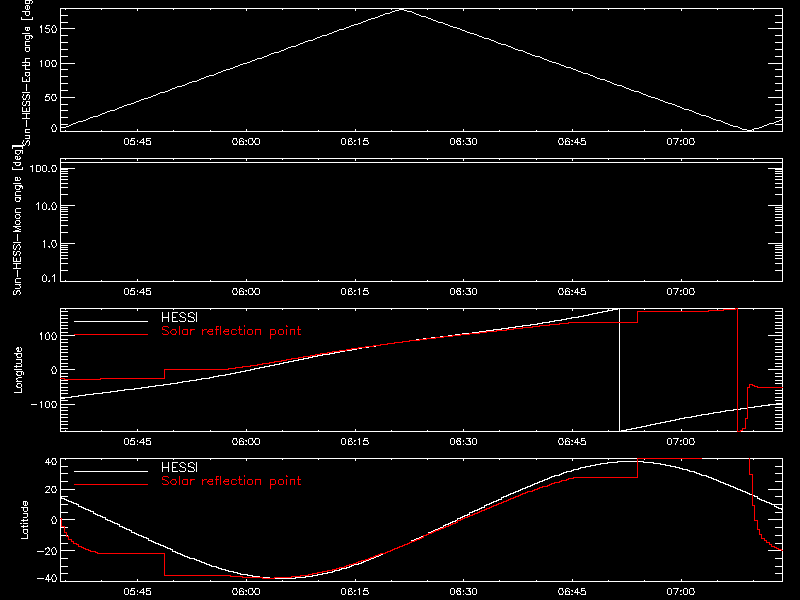Click the peak of the Sun-HESSI-Earth angle curve
This screenshot has height=600, width=800.
tap(402, 10)
